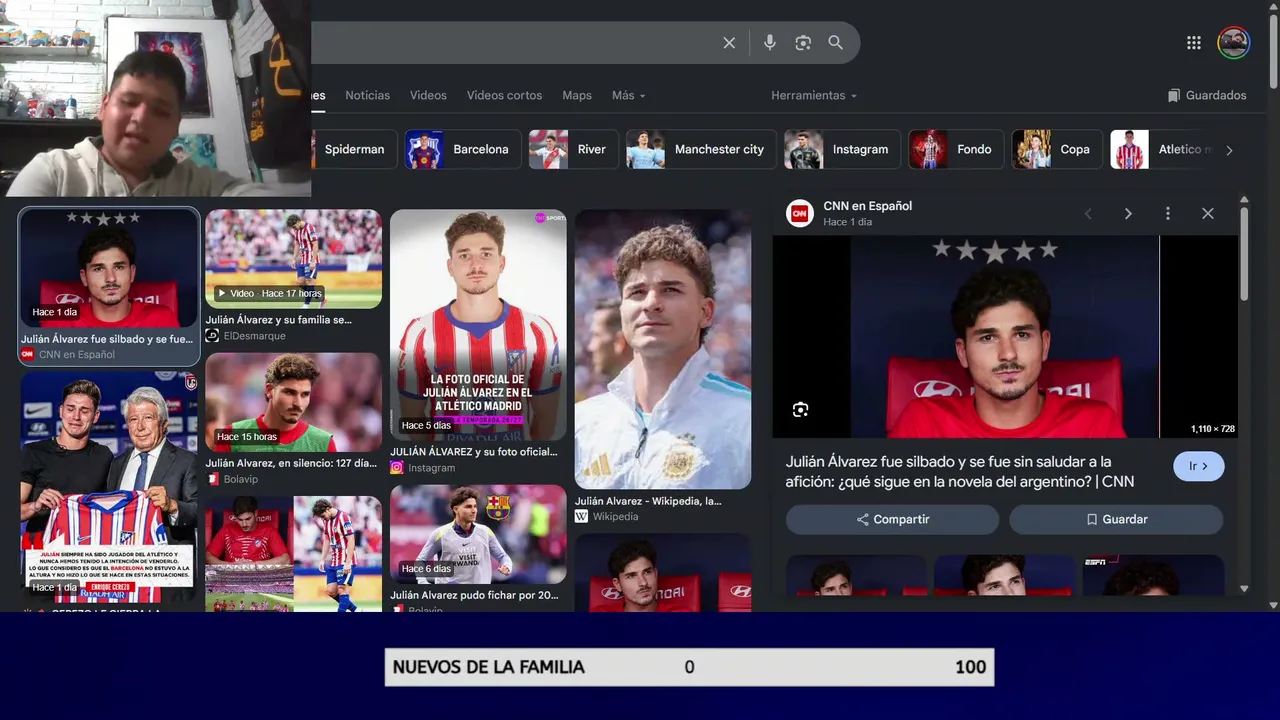Switch to the Noticias tab
This screenshot has width=1280, height=720.
[368, 95]
